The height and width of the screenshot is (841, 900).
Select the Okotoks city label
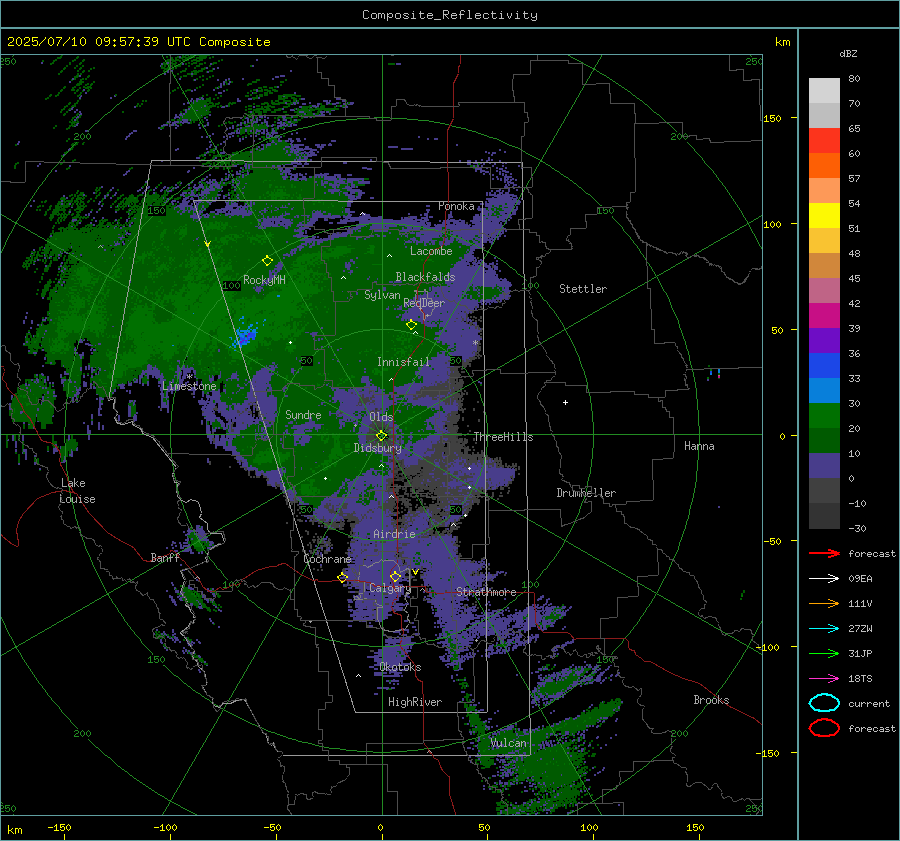(x=400, y=666)
